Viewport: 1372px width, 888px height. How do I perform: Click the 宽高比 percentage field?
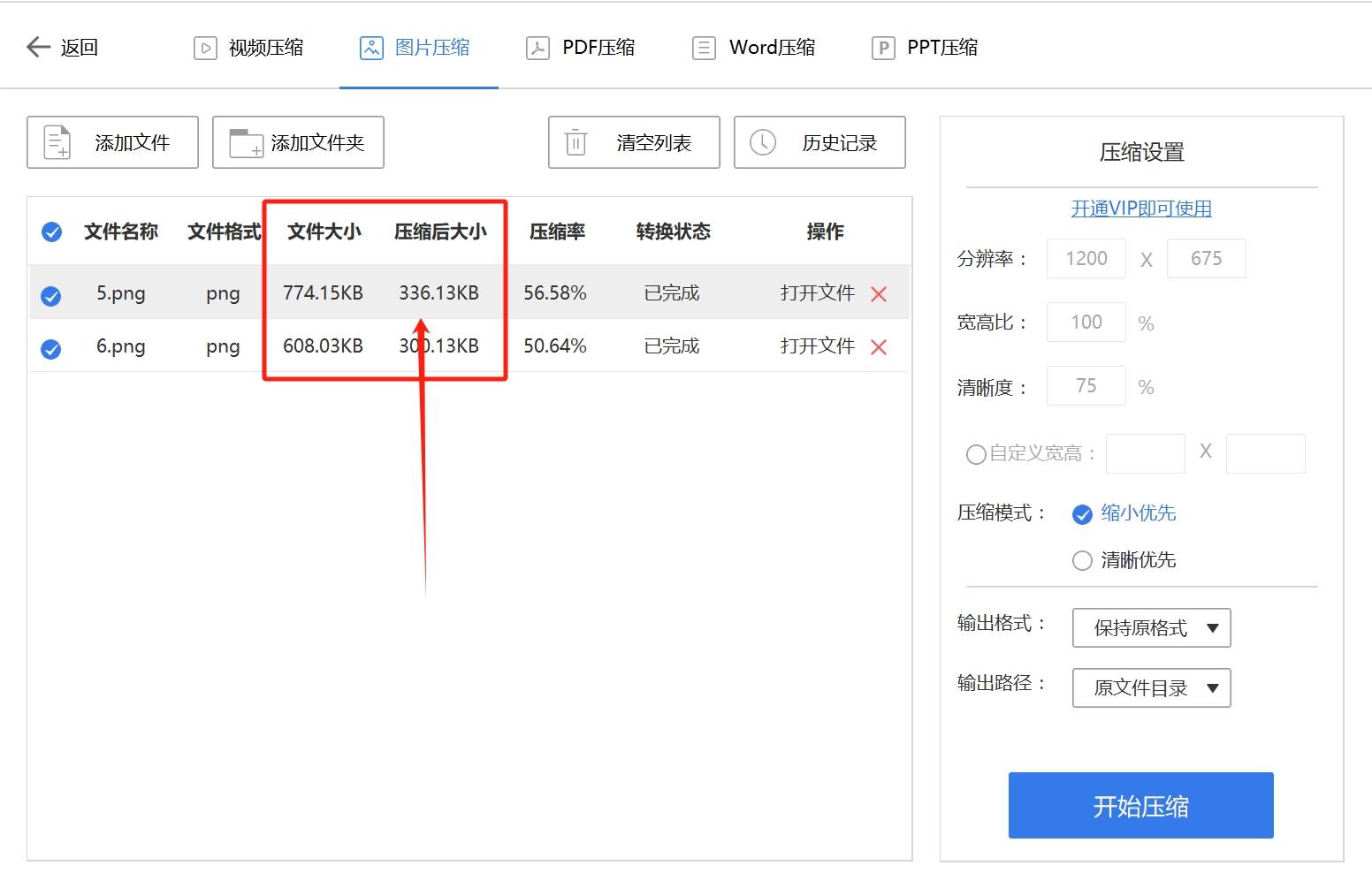(1086, 322)
